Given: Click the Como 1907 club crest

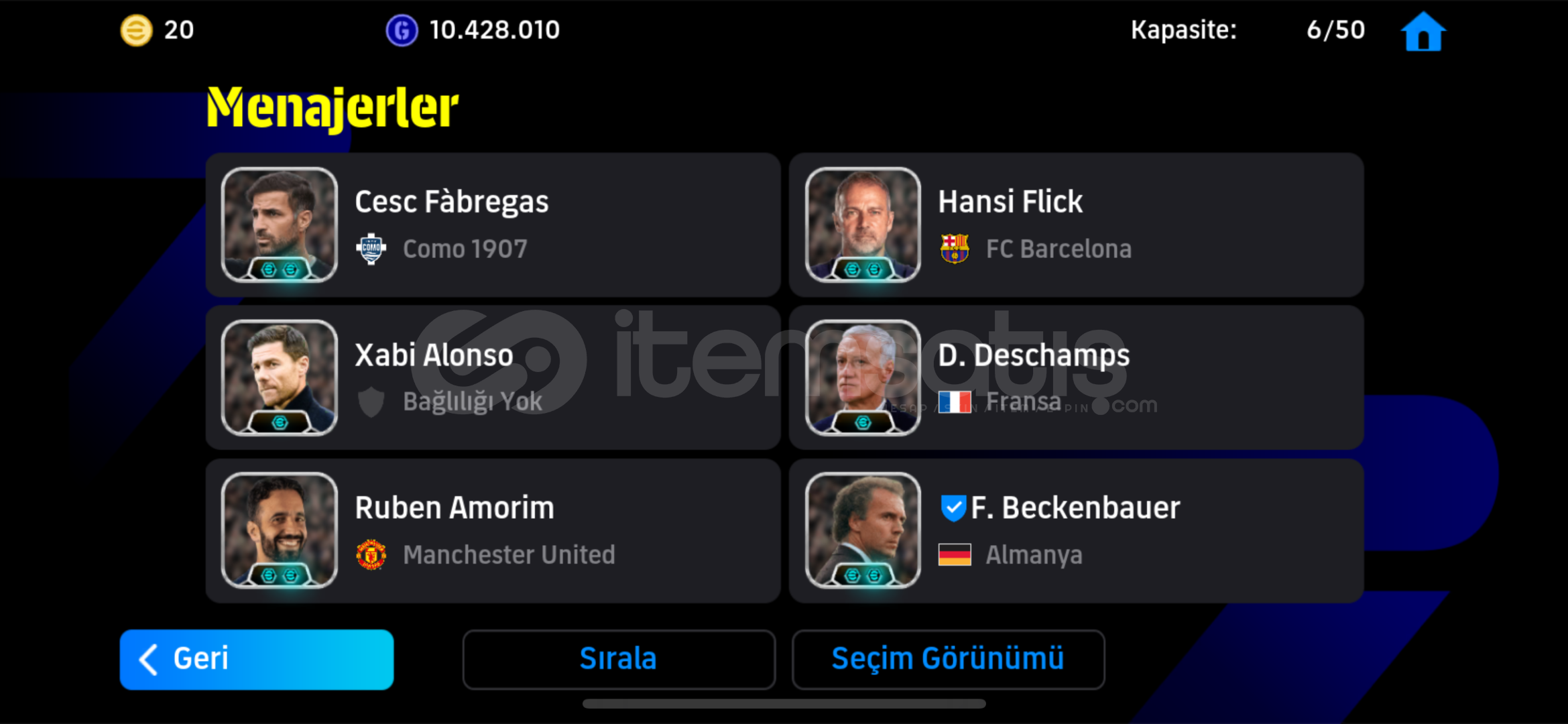Looking at the screenshot, I should (371, 249).
